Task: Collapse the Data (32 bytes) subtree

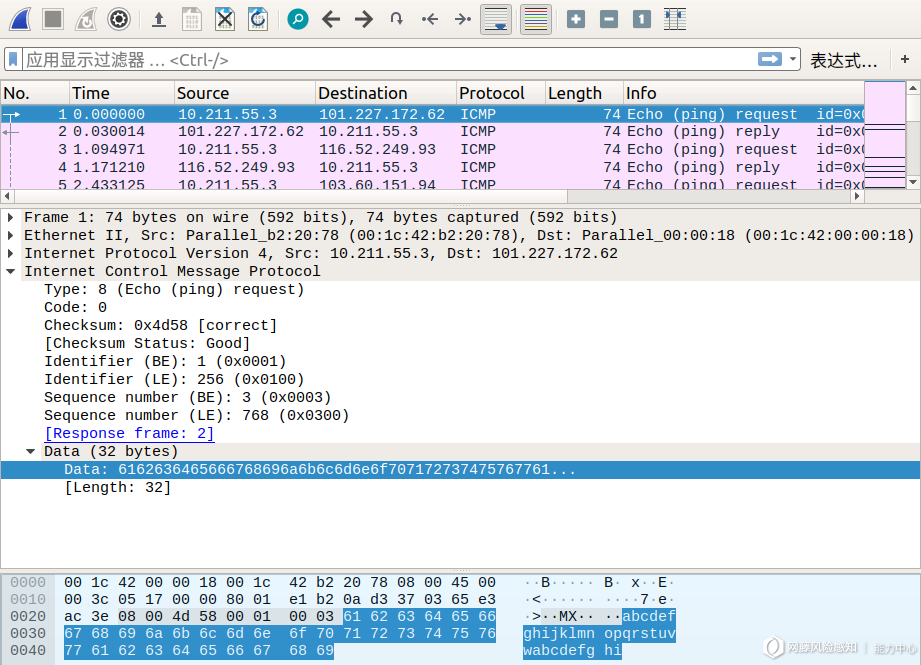Action: click(x=31, y=451)
